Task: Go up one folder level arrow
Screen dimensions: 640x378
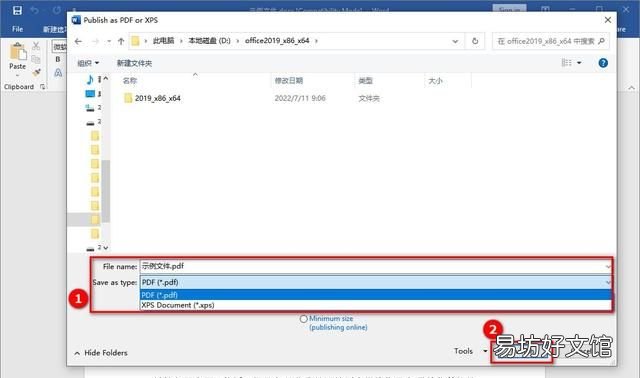Action: coord(121,41)
